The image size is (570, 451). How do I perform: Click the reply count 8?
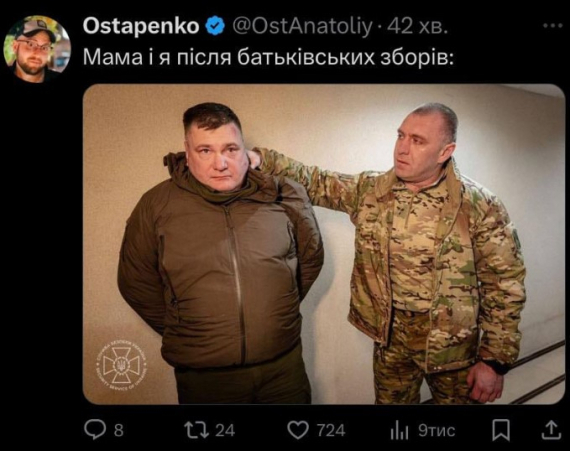119,431
